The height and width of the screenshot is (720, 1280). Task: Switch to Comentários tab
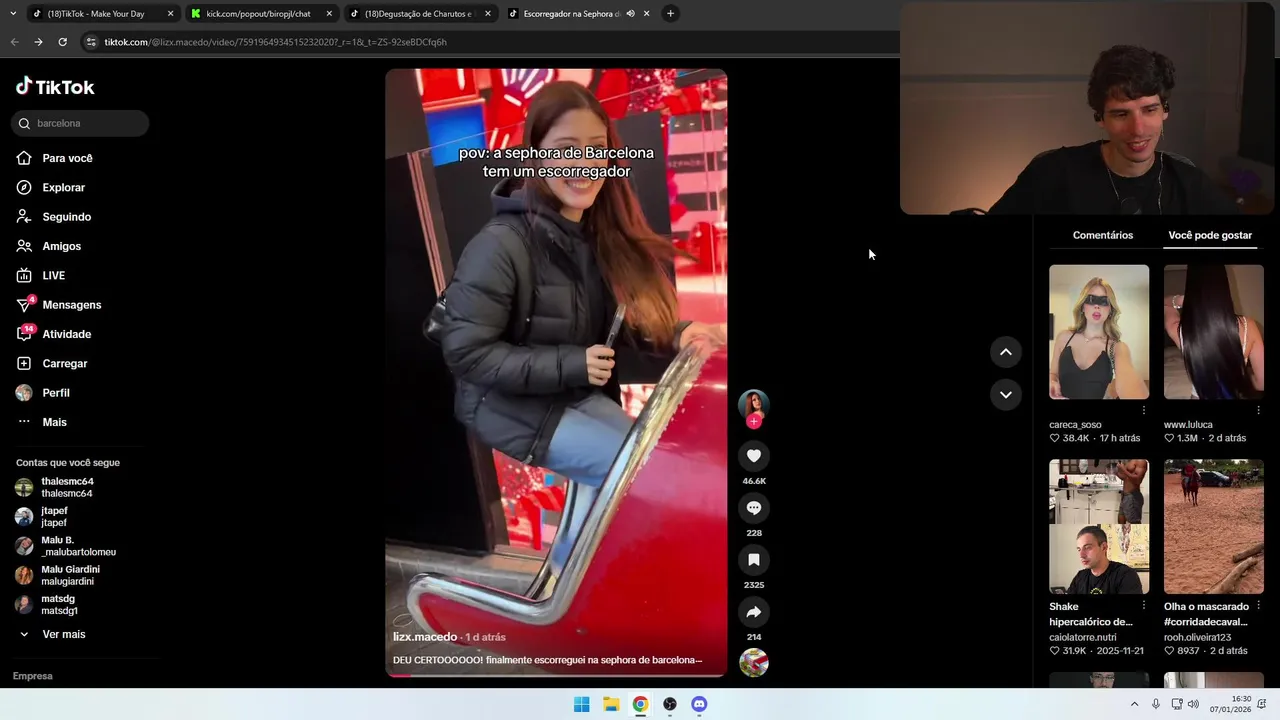[1103, 235]
